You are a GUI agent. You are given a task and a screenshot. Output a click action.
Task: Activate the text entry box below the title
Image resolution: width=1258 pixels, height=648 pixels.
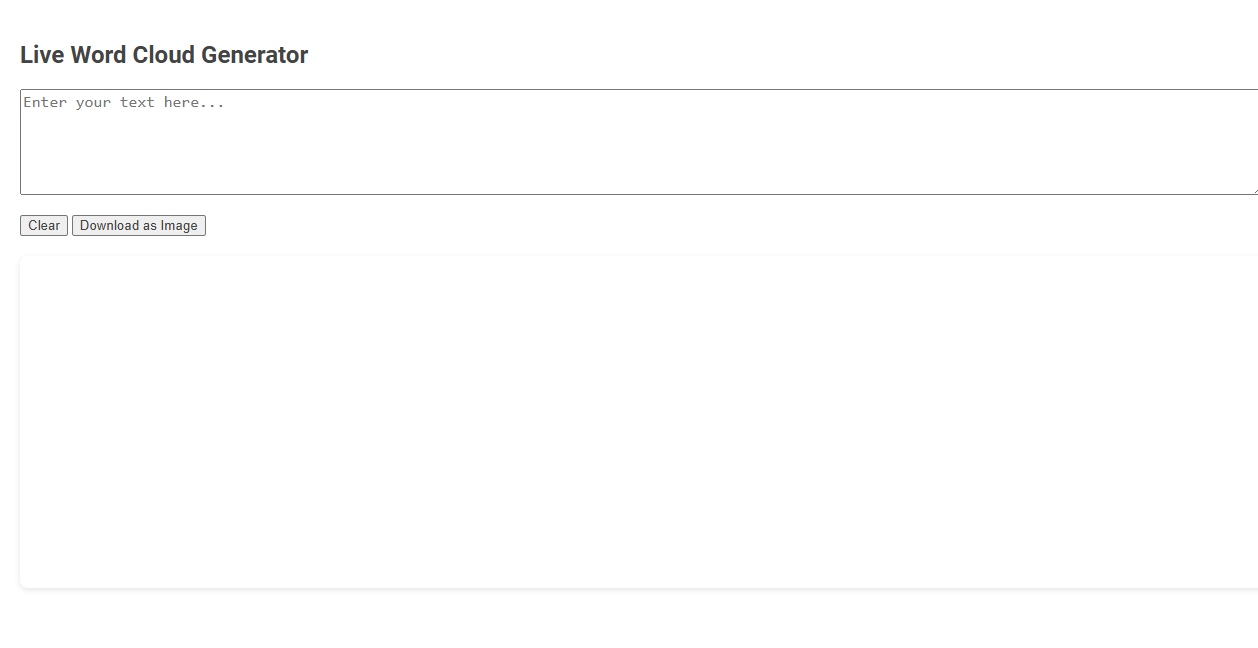[638, 142]
